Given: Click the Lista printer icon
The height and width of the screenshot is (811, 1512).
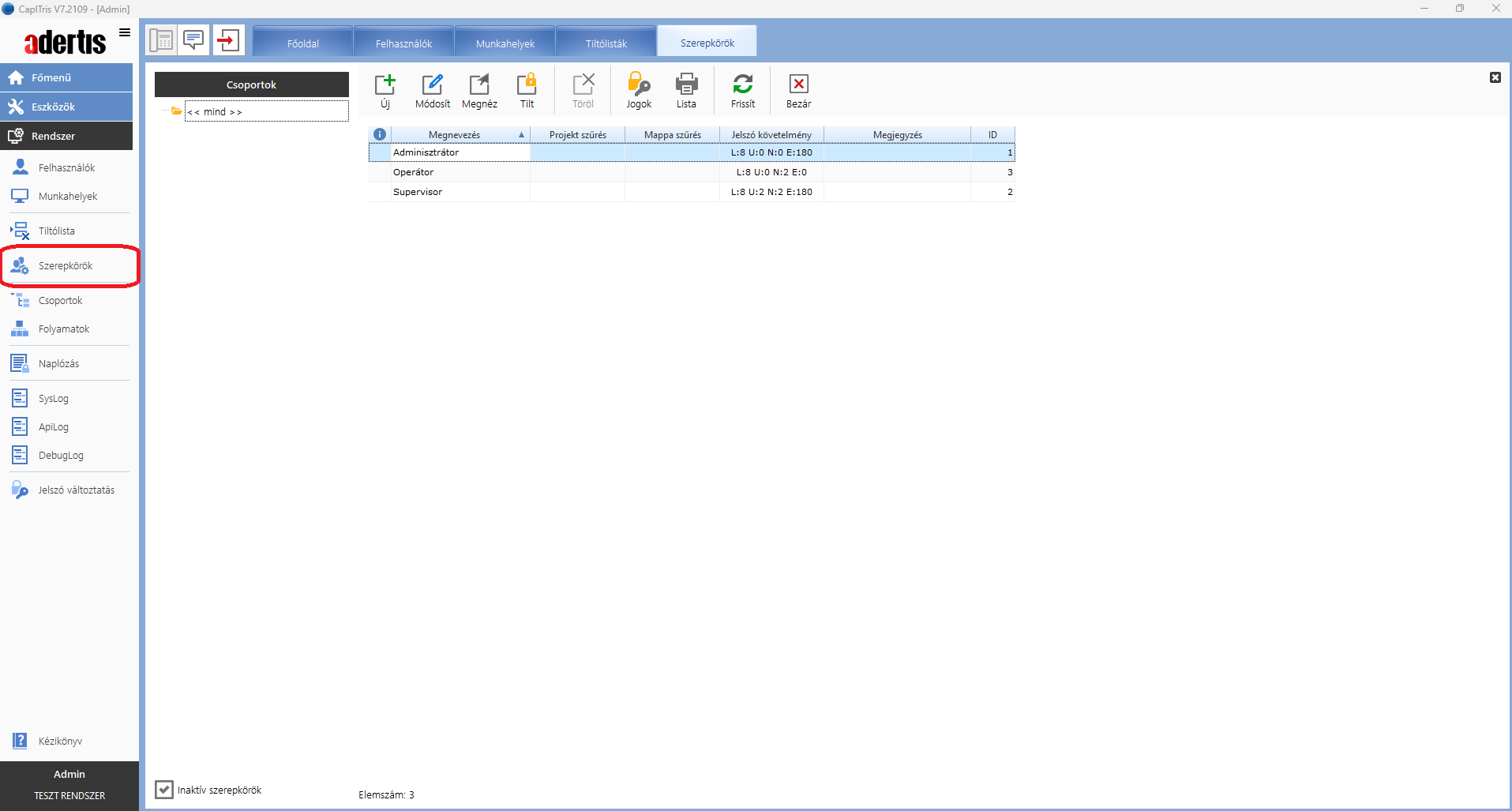Looking at the screenshot, I should [686, 84].
